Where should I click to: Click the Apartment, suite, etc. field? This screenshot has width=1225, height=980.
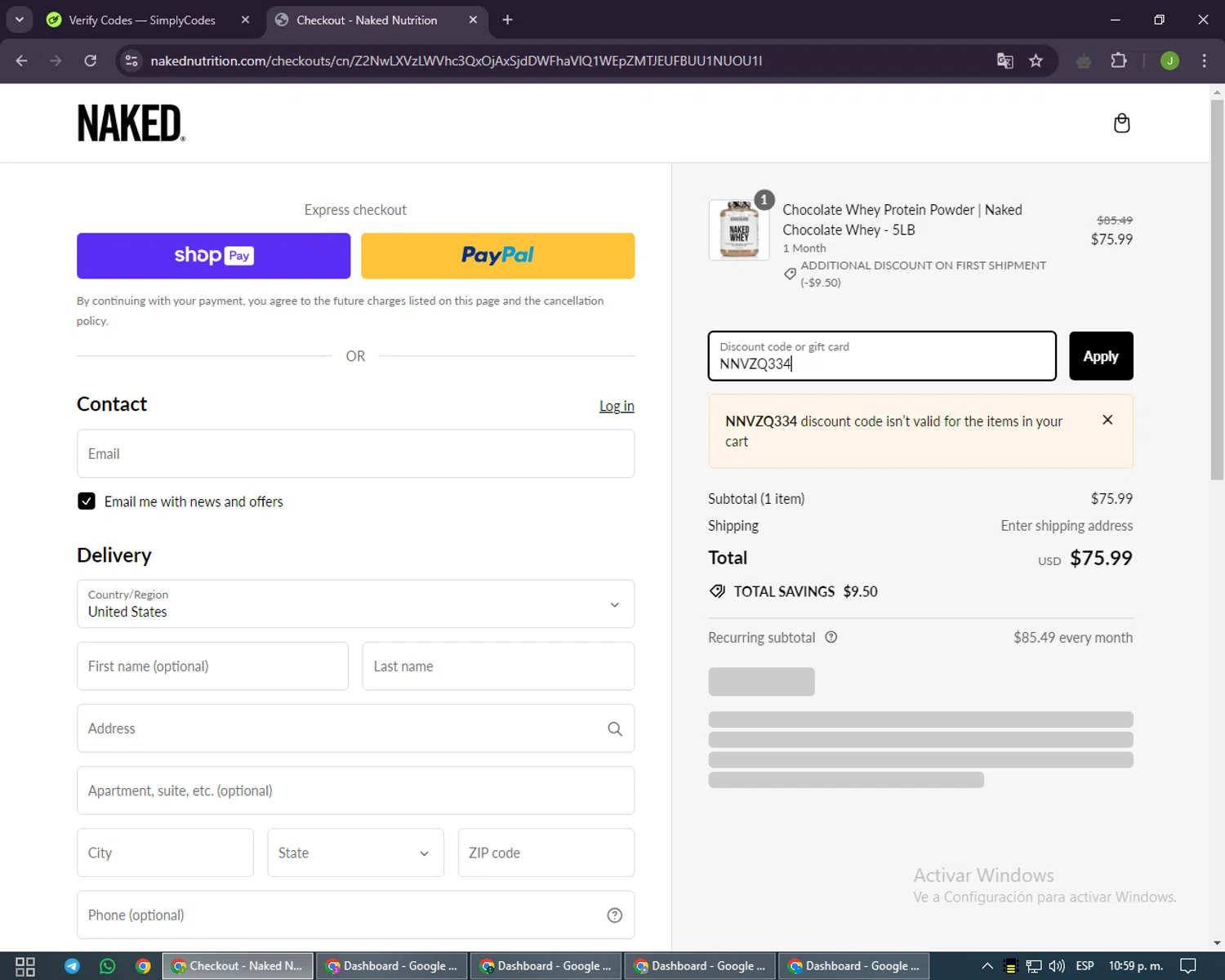355,791
